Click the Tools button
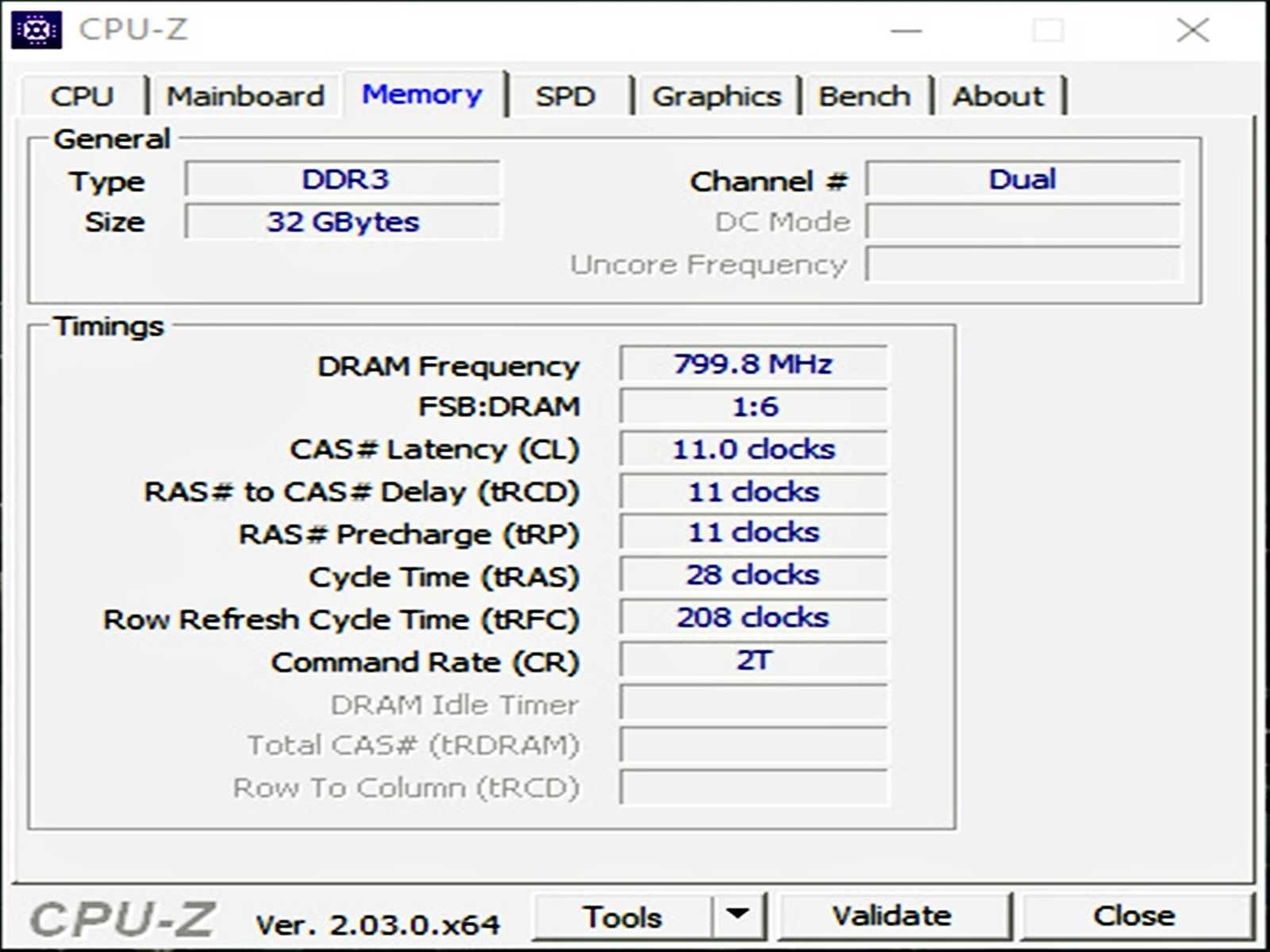Screen dimensions: 1270x952 (x=622, y=917)
